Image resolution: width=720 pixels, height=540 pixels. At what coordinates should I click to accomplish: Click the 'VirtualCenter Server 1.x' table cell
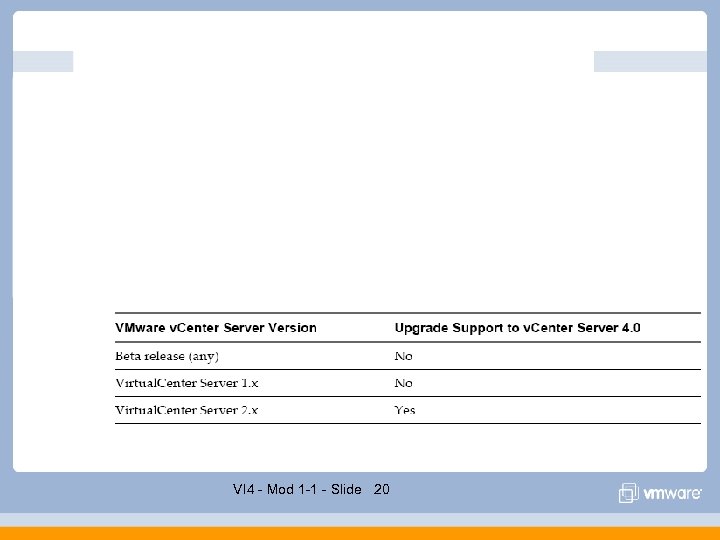(186, 383)
